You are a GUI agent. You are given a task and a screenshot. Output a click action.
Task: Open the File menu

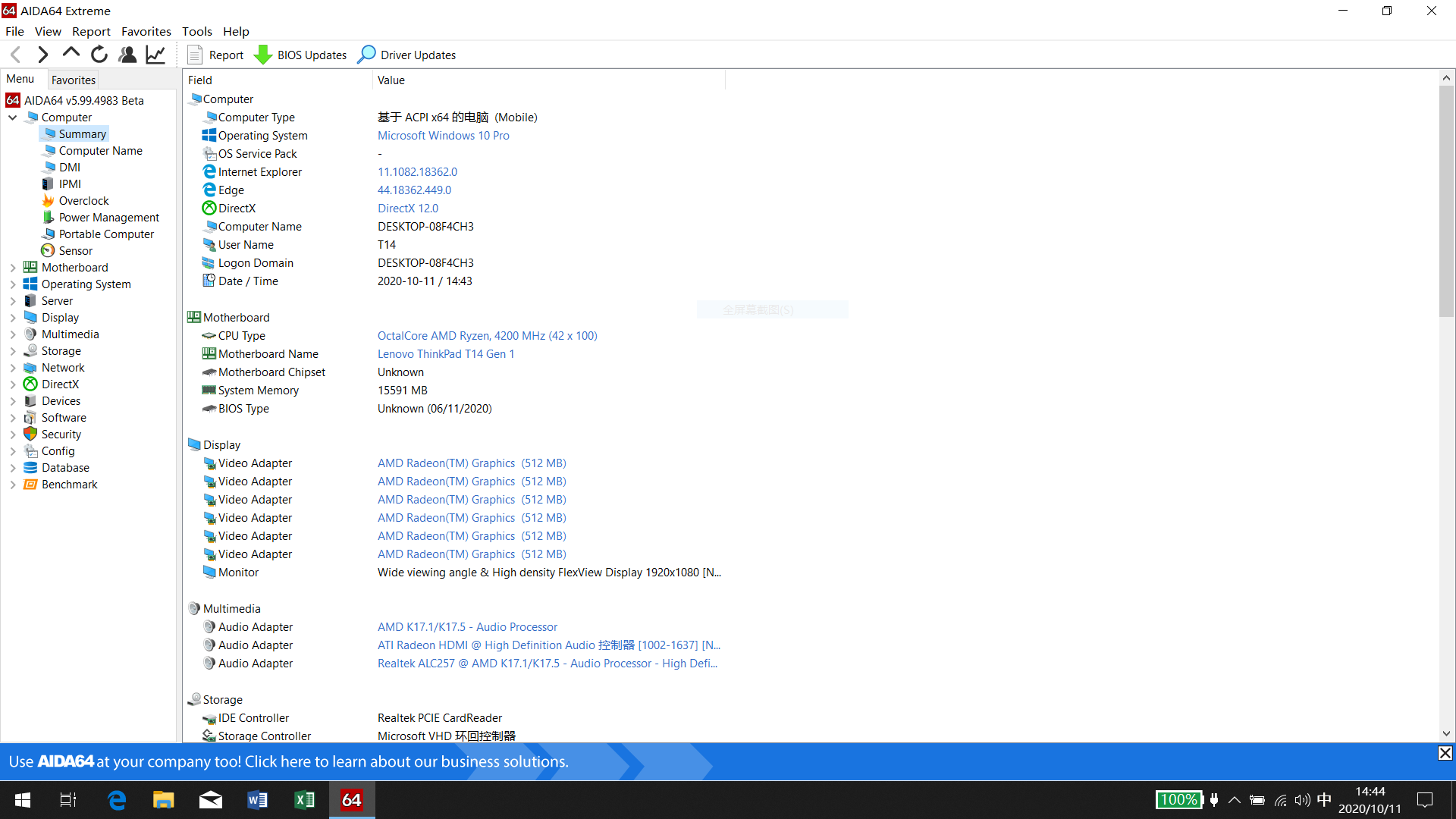14,31
